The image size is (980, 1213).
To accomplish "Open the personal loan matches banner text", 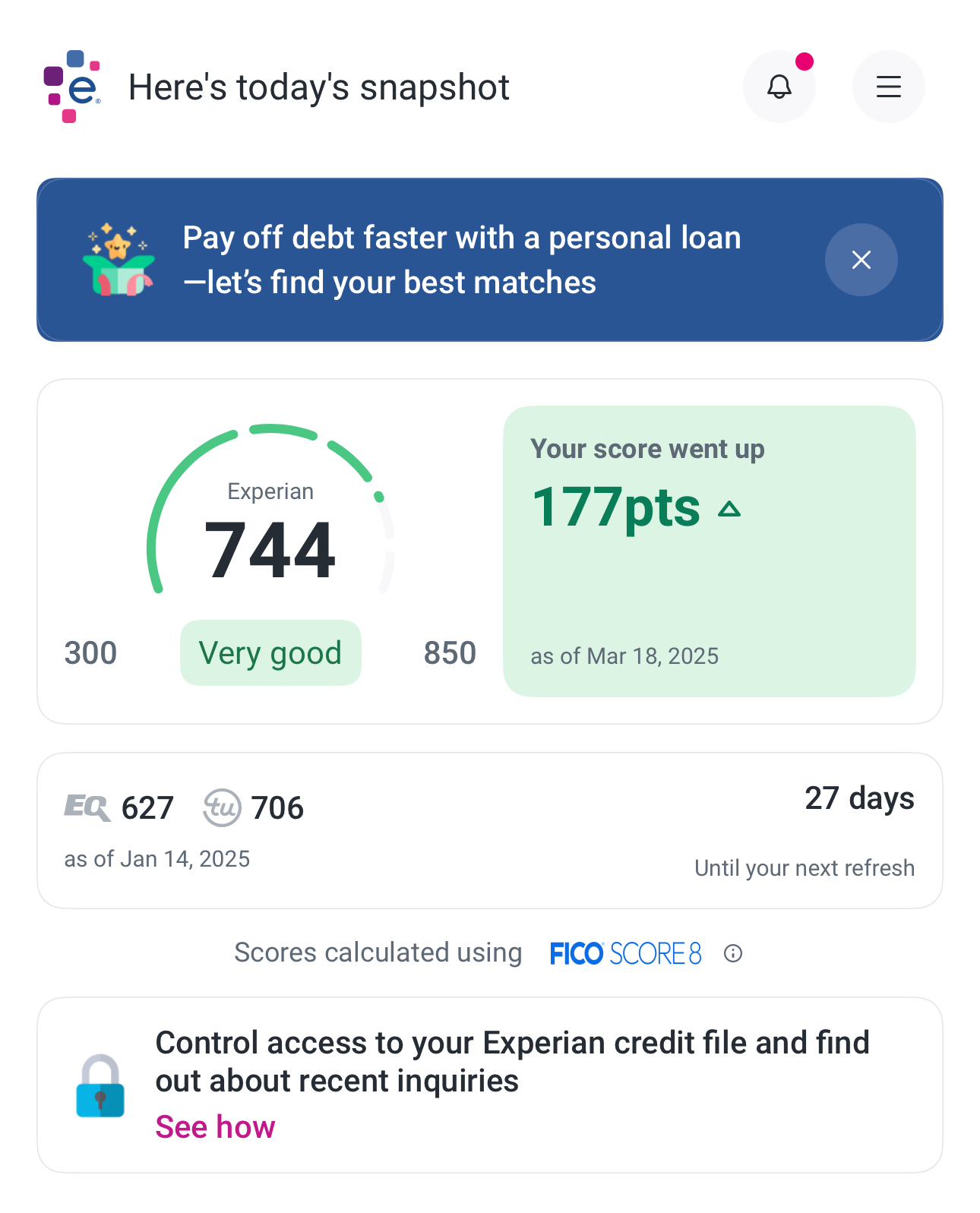I will [x=462, y=260].
